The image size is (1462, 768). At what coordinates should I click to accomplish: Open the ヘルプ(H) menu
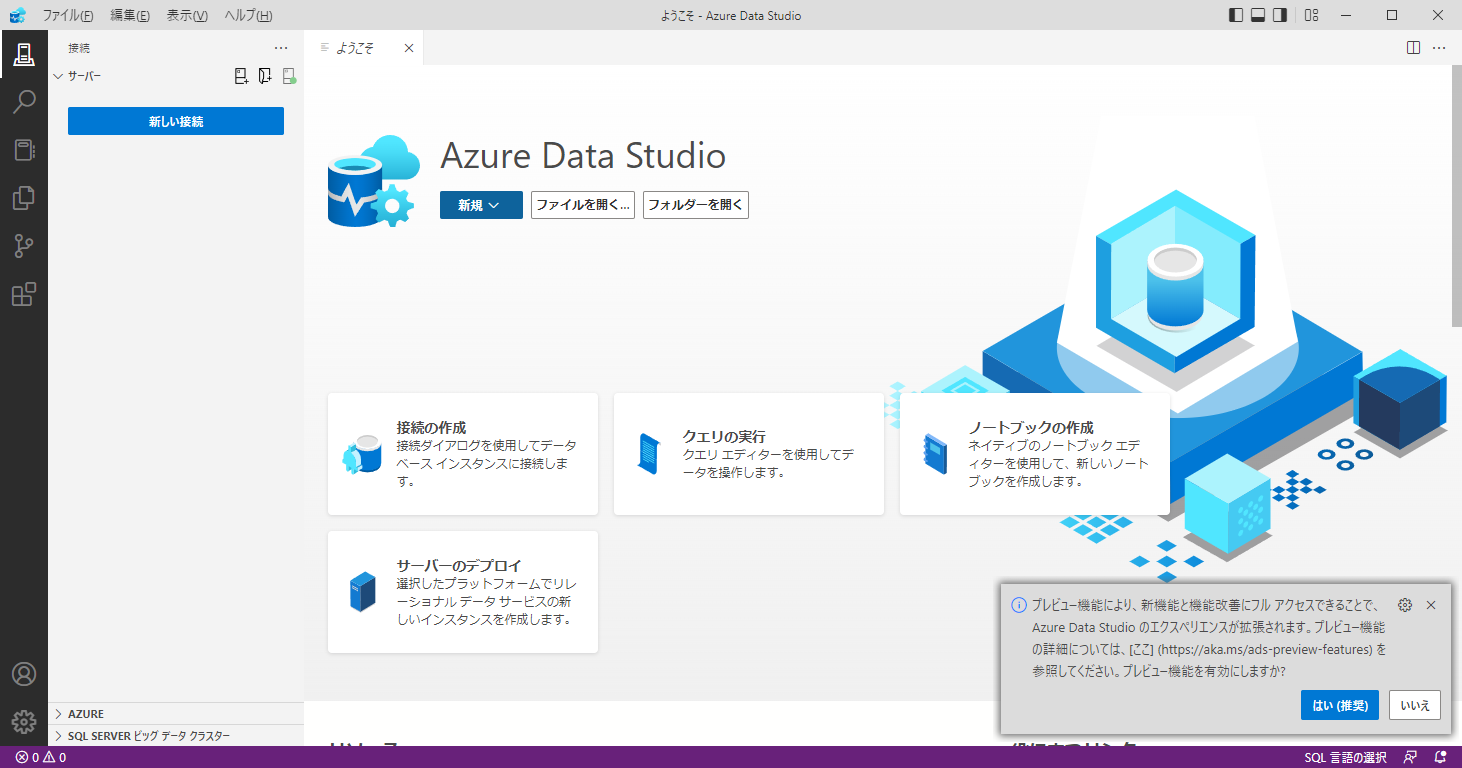[248, 15]
